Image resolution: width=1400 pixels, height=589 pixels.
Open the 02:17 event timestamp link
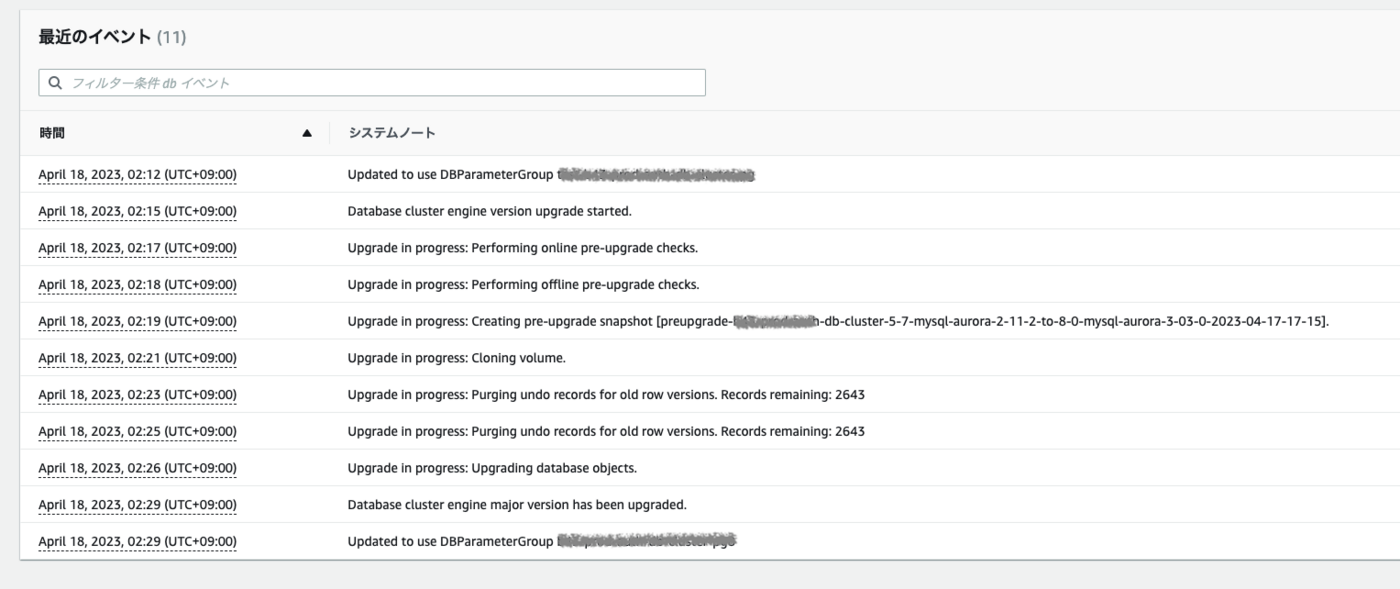[x=137, y=248]
